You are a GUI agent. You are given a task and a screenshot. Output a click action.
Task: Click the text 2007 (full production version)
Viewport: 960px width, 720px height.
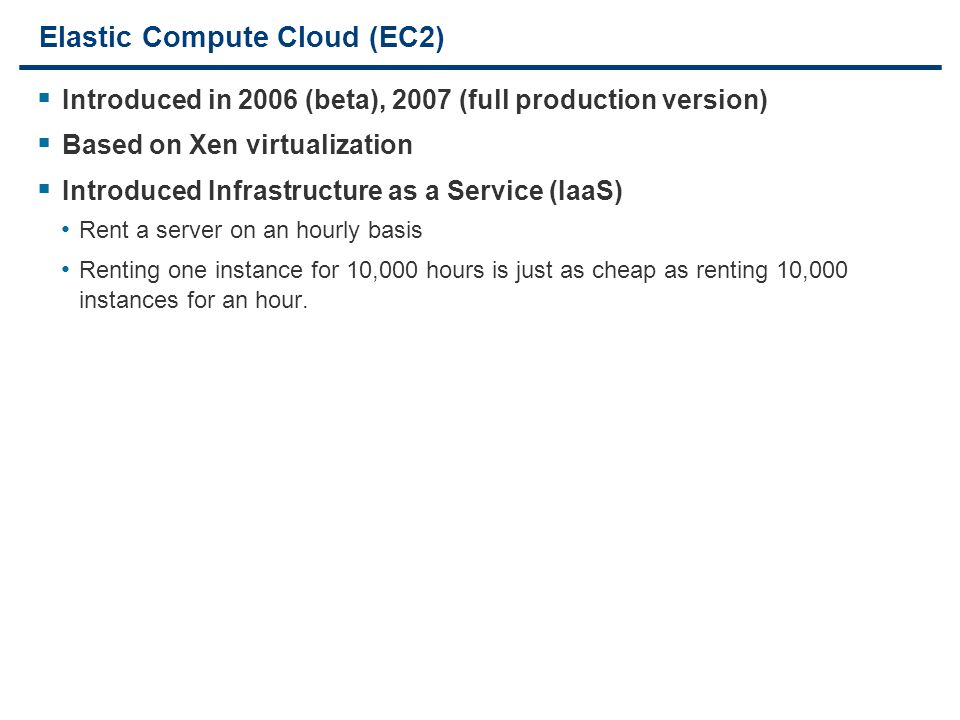point(580,100)
